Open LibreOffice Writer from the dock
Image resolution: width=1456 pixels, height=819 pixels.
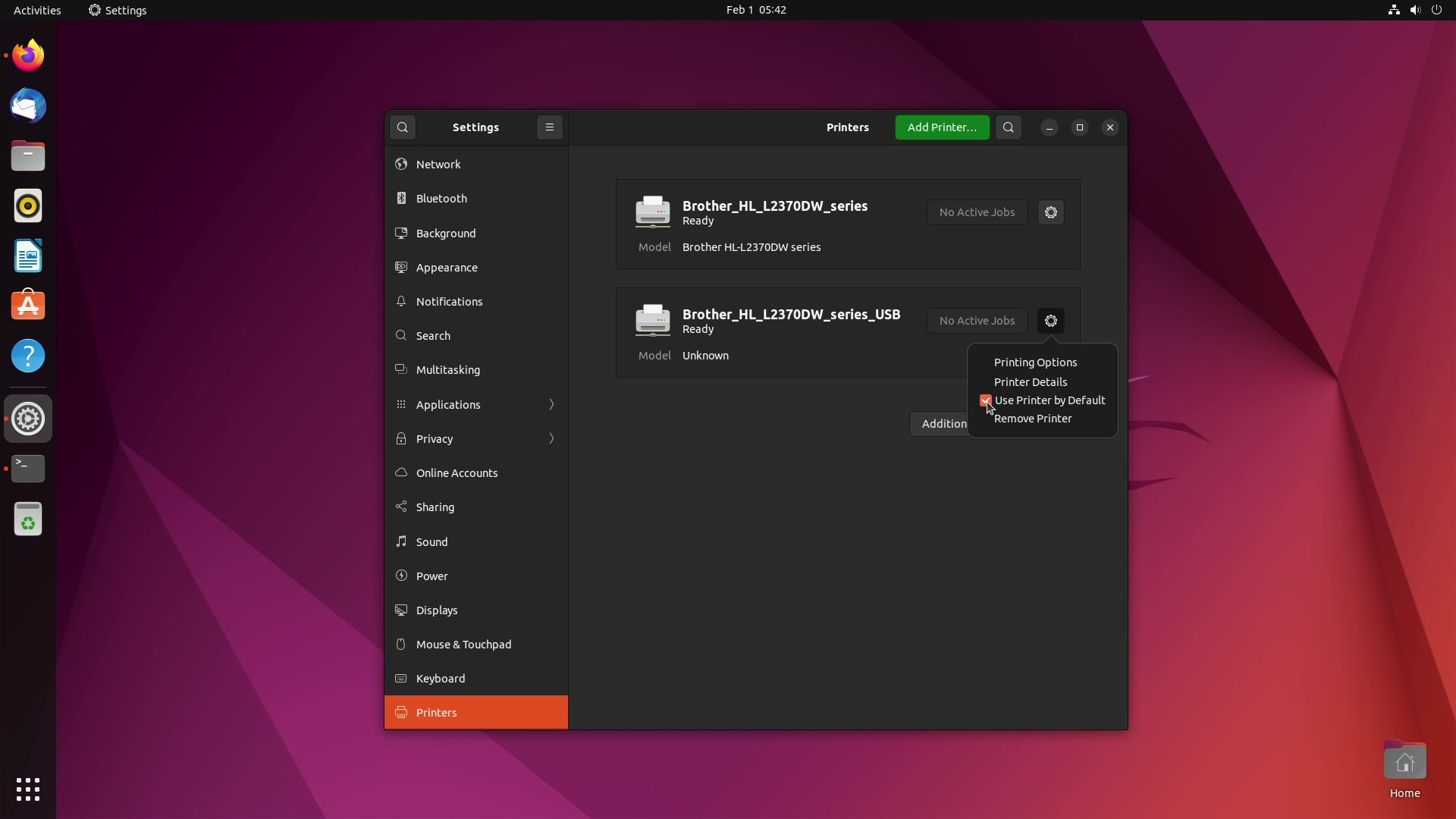[28, 256]
